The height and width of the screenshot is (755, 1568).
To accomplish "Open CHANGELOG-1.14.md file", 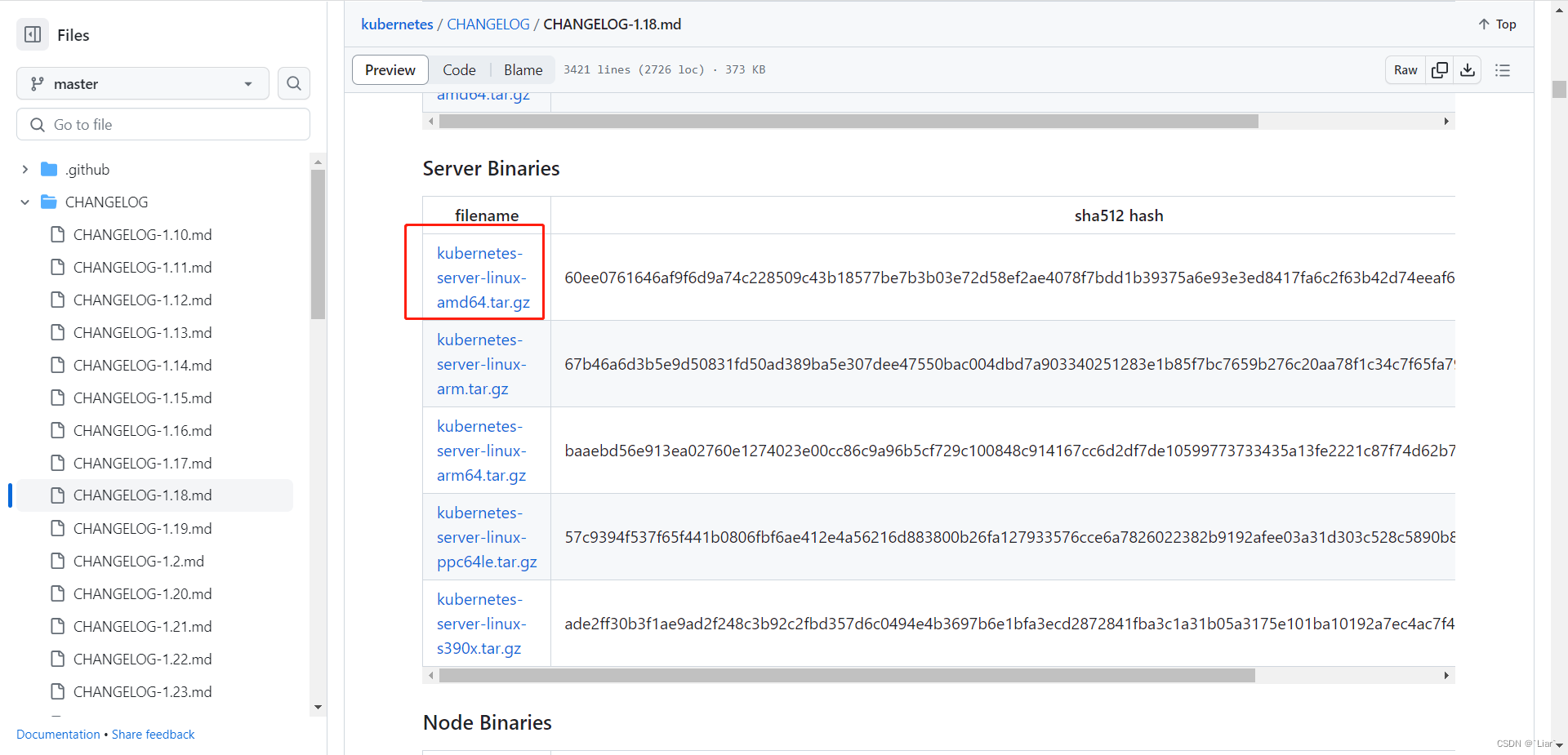I will point(142,366).
